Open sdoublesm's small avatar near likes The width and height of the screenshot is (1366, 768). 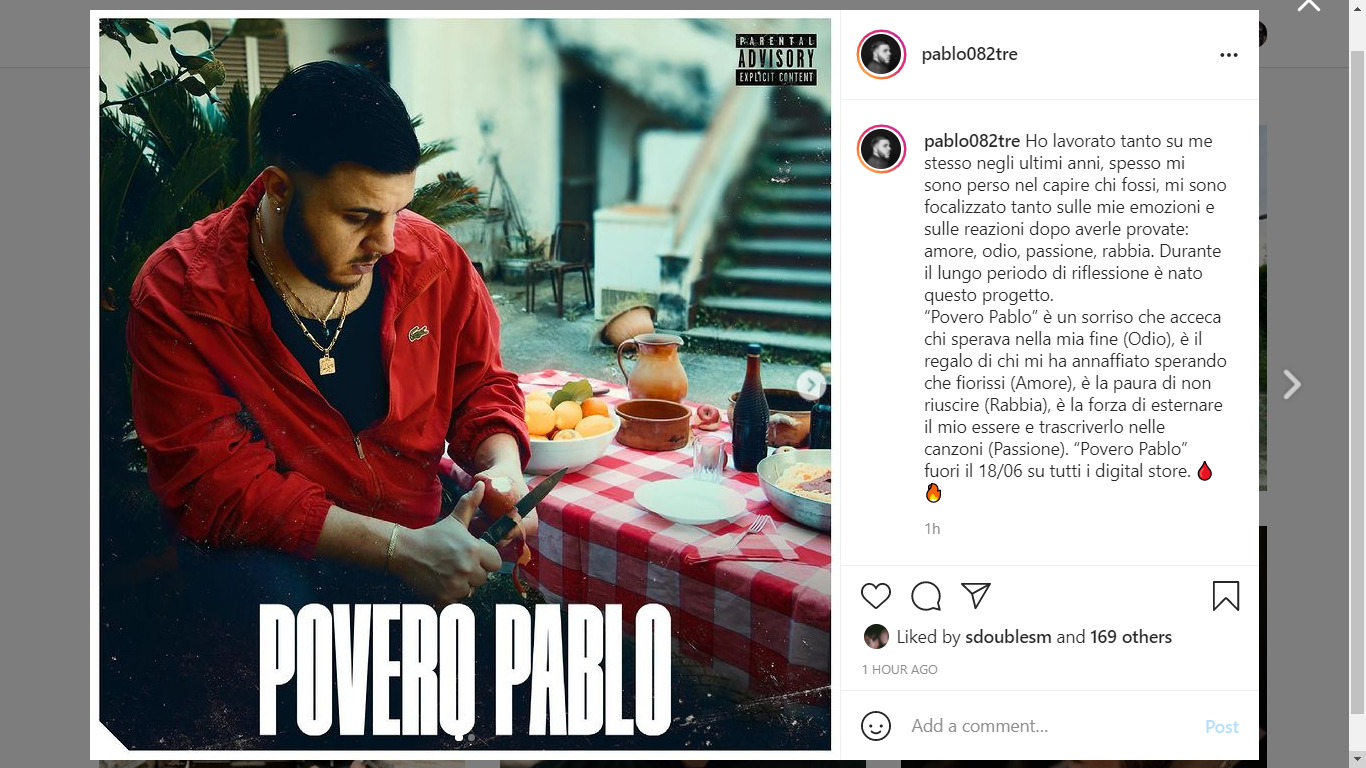click(x=876, y=637)
